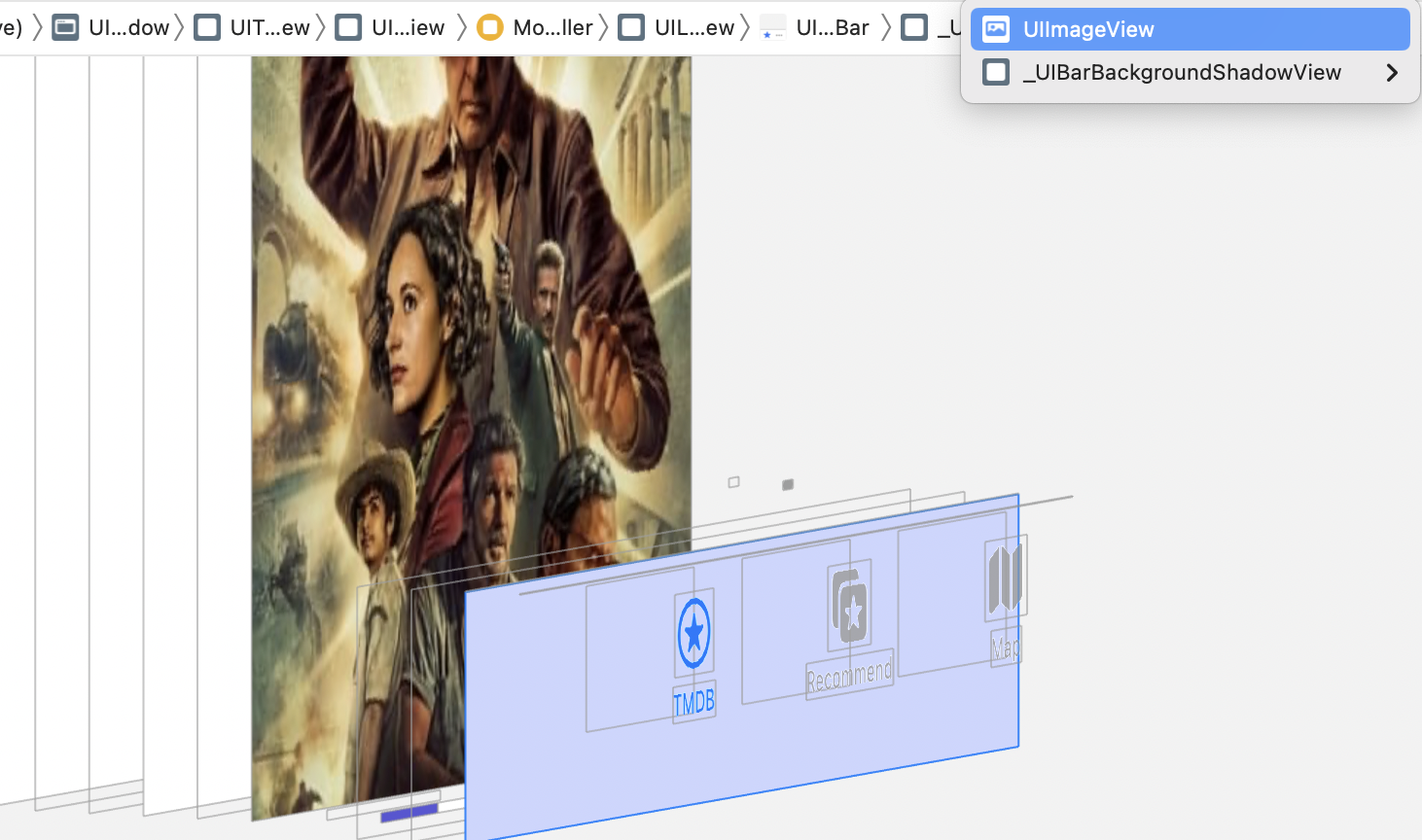Click the view icon beside UIT...ew
Screen dimensions: 1422x840
click(207, 27)
